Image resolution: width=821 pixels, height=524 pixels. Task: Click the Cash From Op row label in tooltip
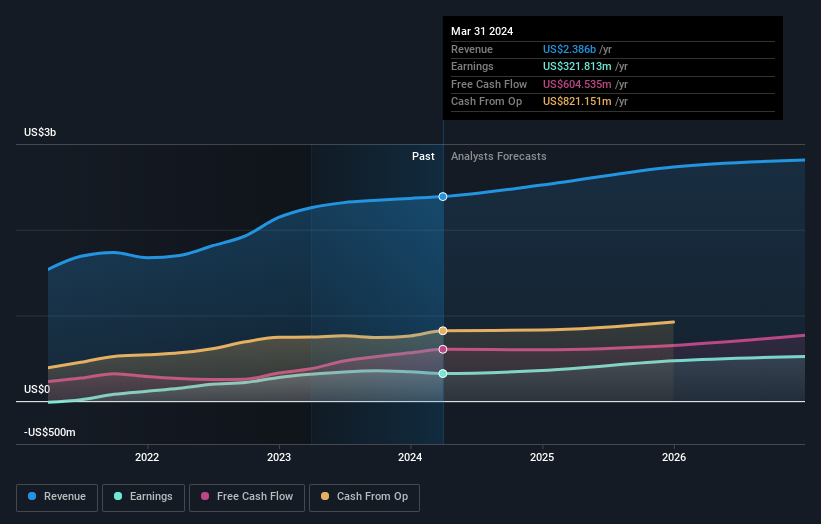[x=486, y=102]
